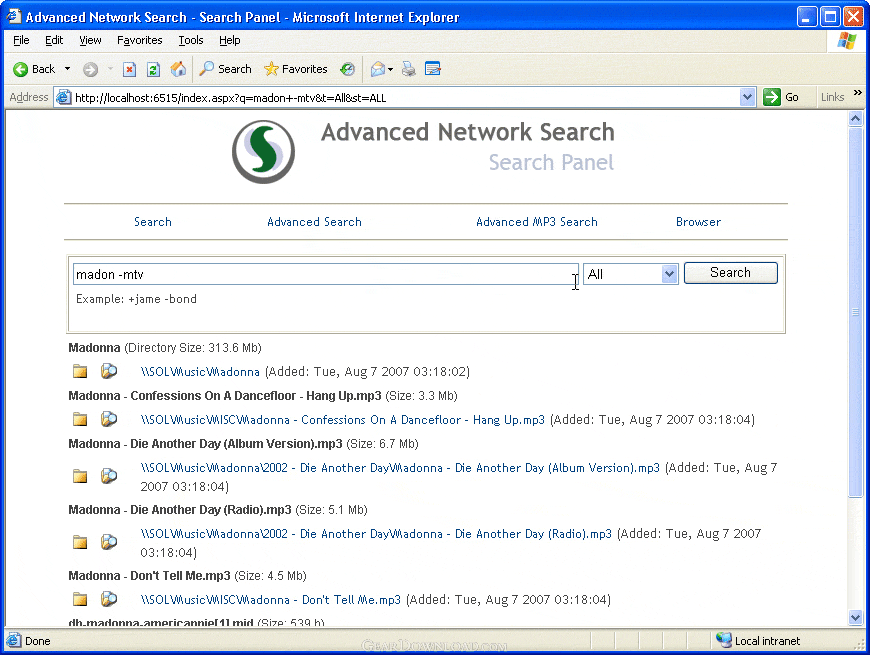Click browse icon for Die Another Day Album Version
The width and height of the screenshot is (870, 655).
(109, 476)
